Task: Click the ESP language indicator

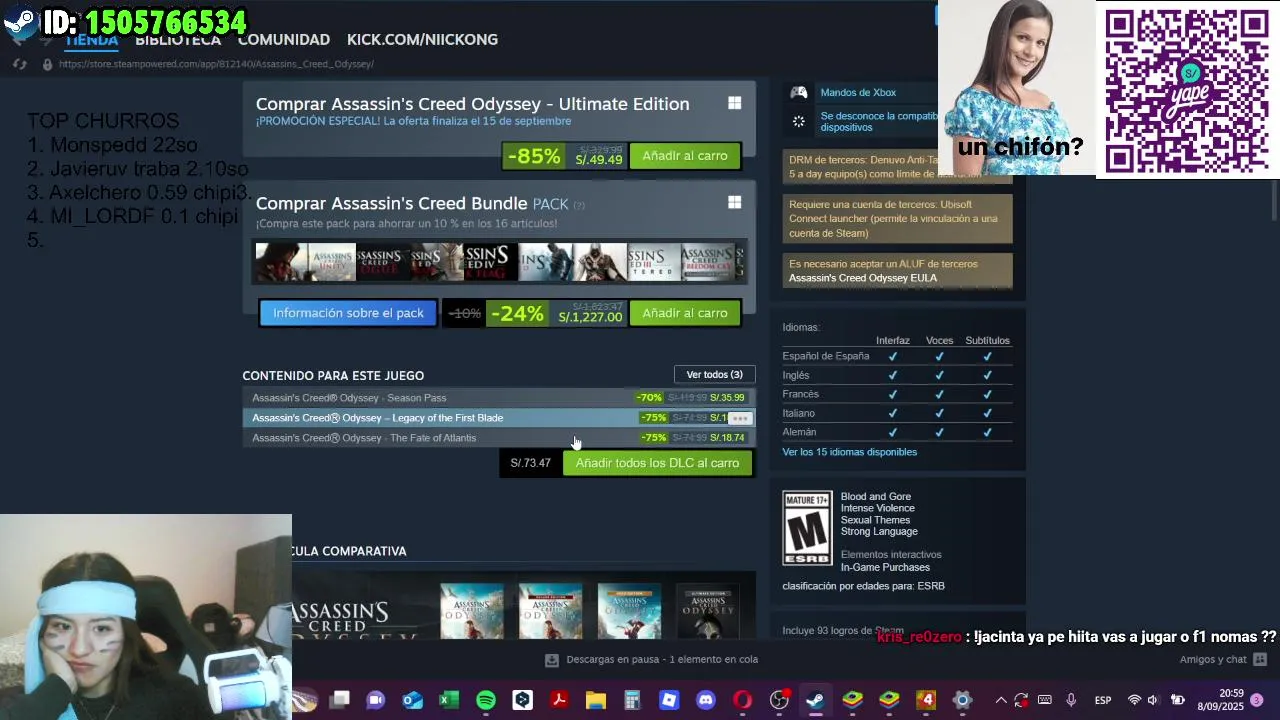Action: [x=1103, y=700]
